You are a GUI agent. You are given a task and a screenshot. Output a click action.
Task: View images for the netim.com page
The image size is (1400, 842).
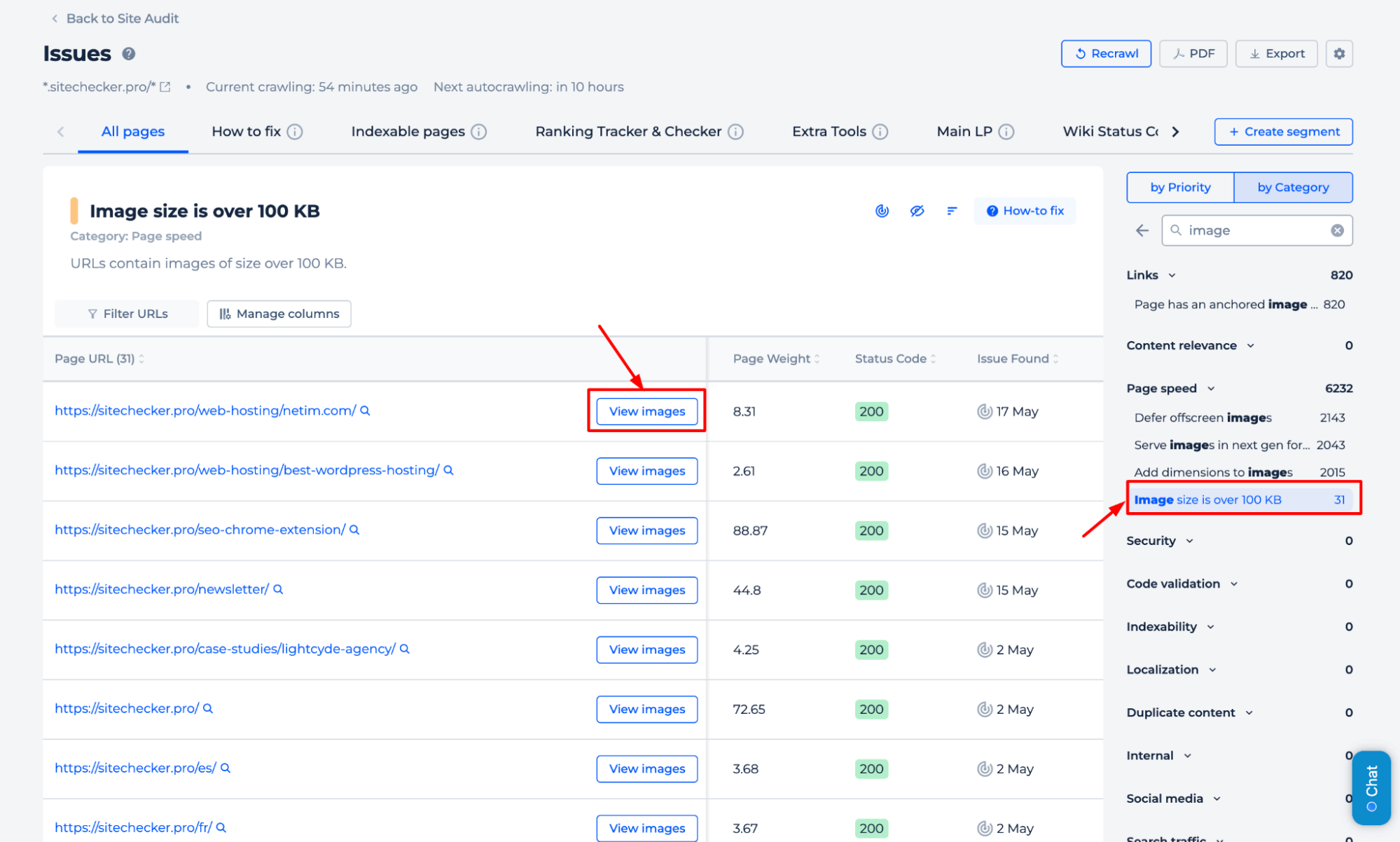coord(646,411)
